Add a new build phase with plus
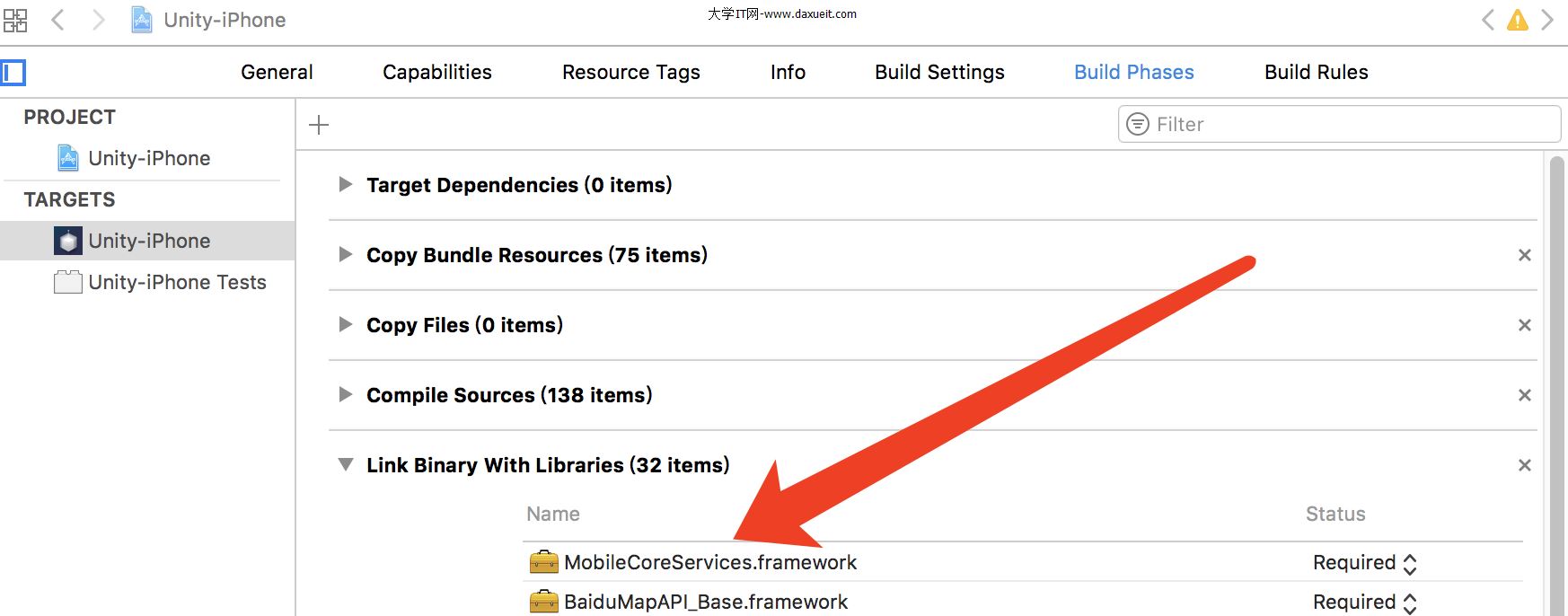Screen dimensions: 1568x616 pyautogui.click(x=319, y=125)
